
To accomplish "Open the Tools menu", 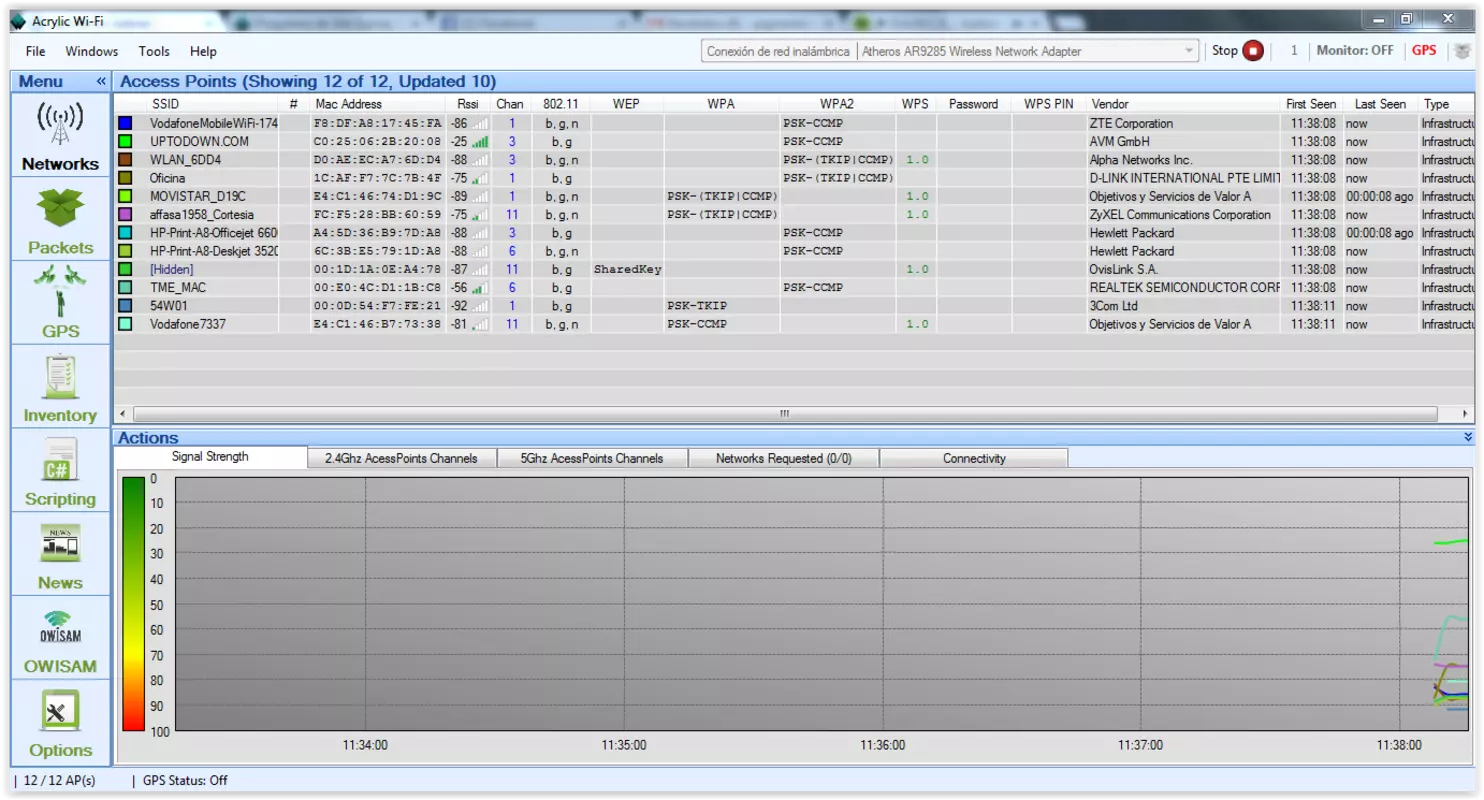I will point(154,51).
